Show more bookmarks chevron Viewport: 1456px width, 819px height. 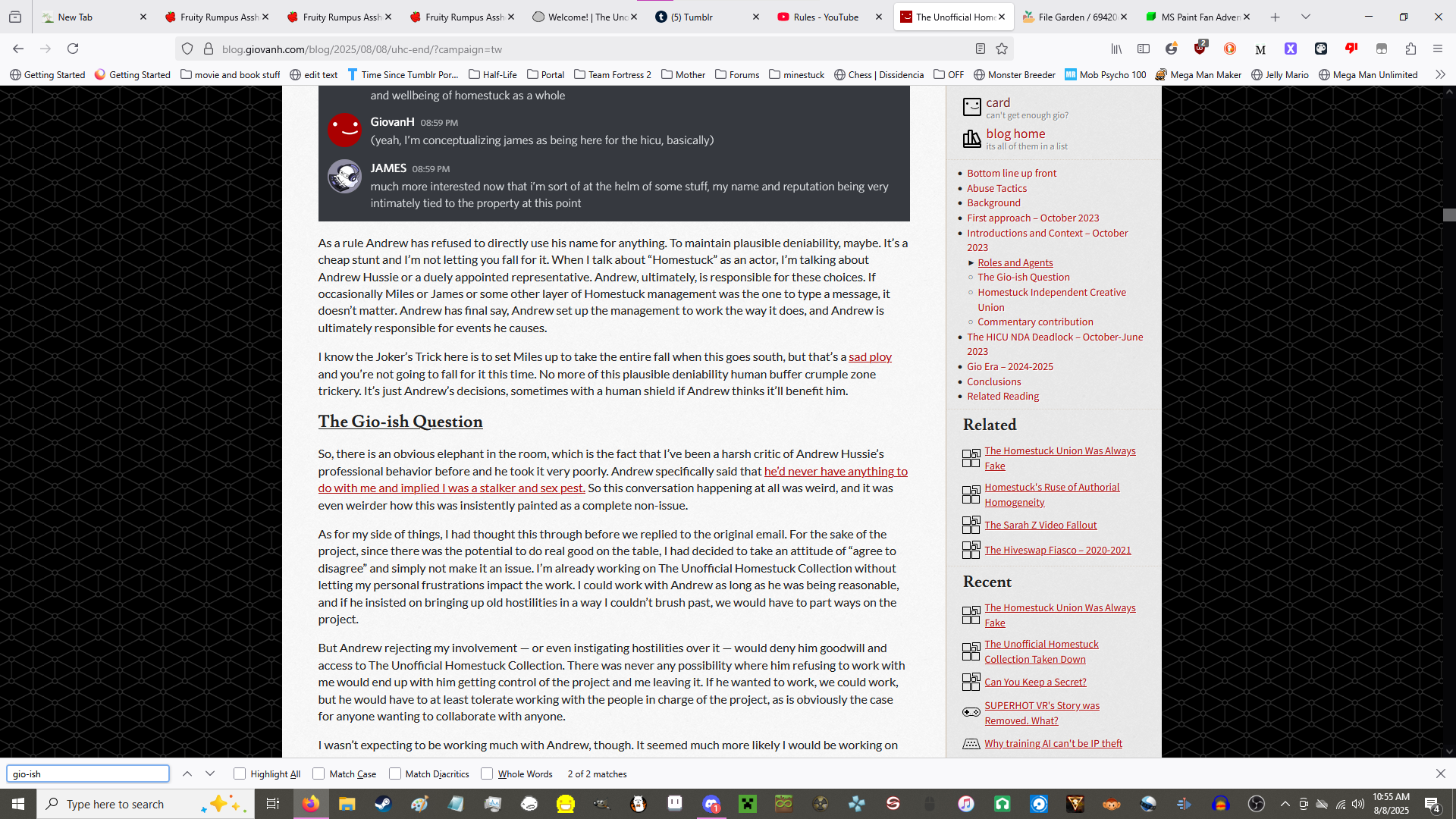1439,74
